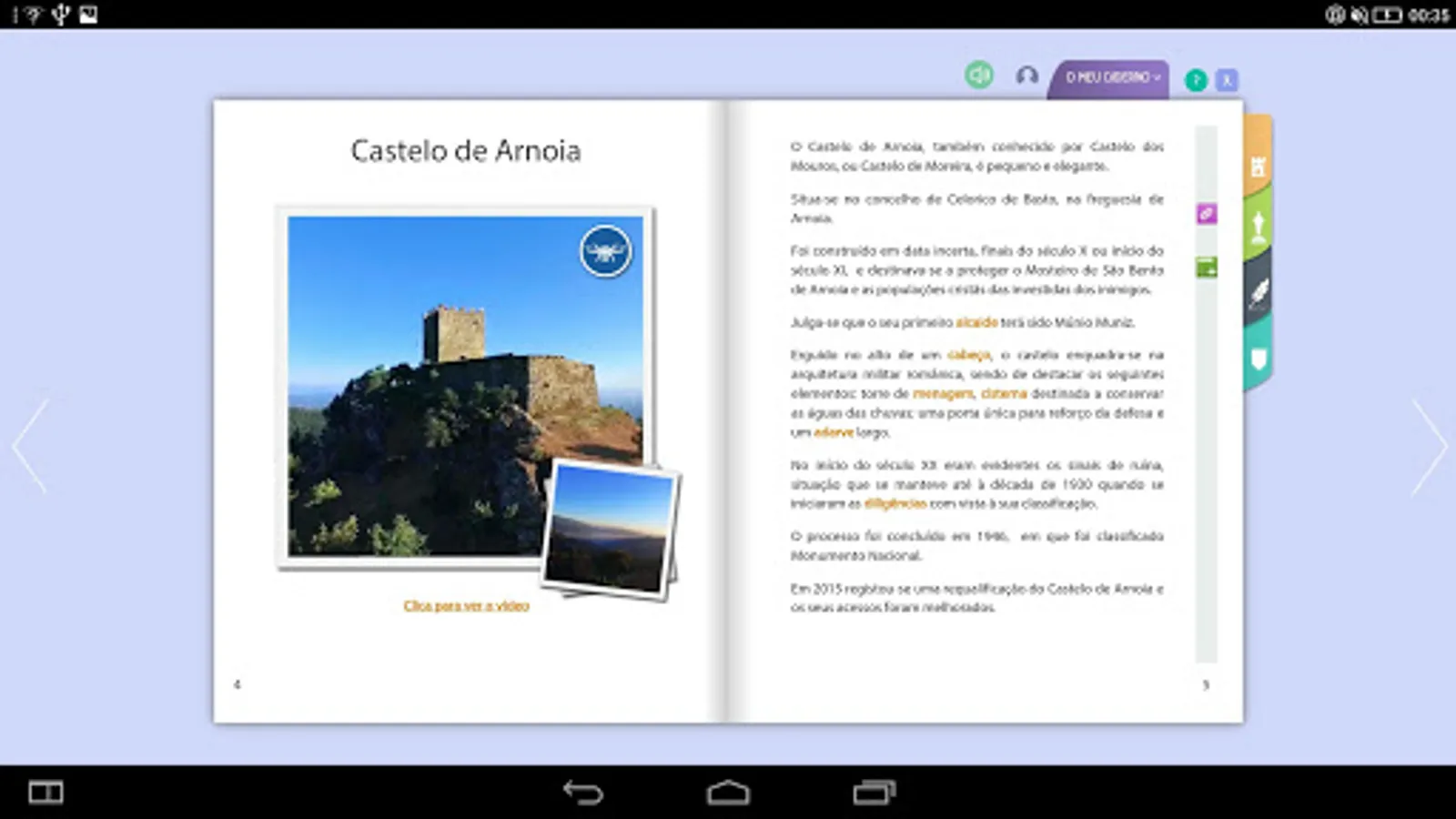Go to the next page with the right arrow
This screenshot has width=1456, height=819.
[x=1428, y=446]
